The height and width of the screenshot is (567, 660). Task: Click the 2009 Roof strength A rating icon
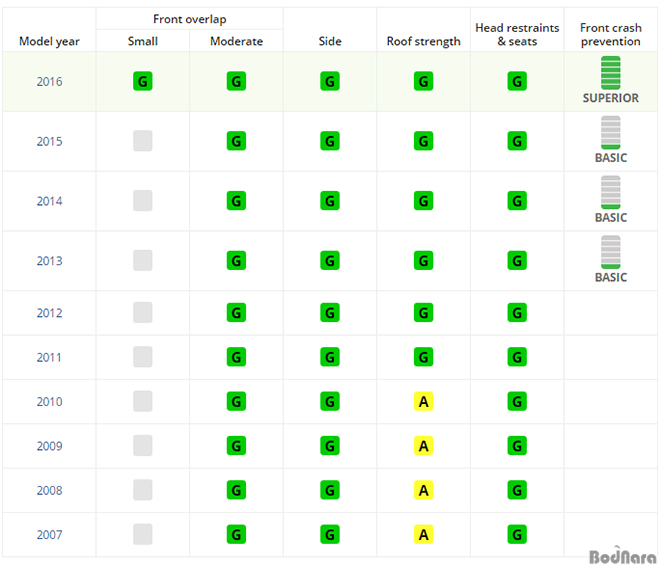[423, 446]
